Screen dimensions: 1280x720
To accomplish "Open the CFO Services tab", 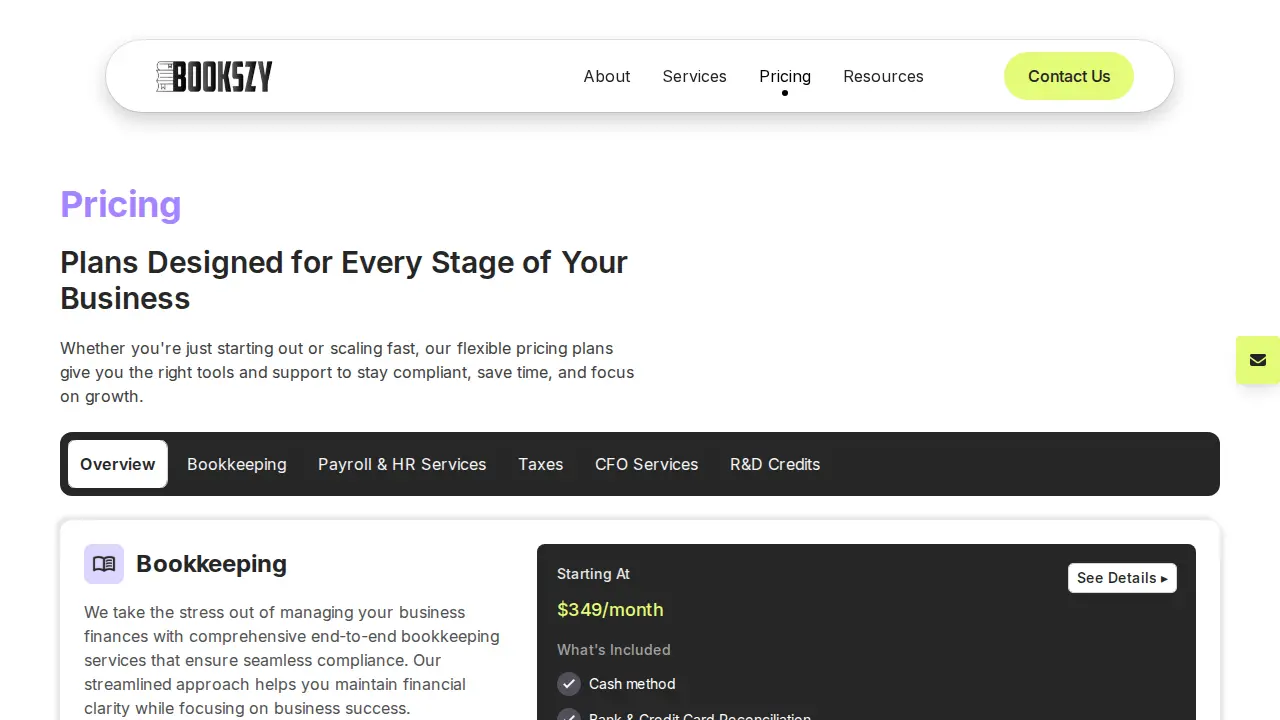I will 647,464.
